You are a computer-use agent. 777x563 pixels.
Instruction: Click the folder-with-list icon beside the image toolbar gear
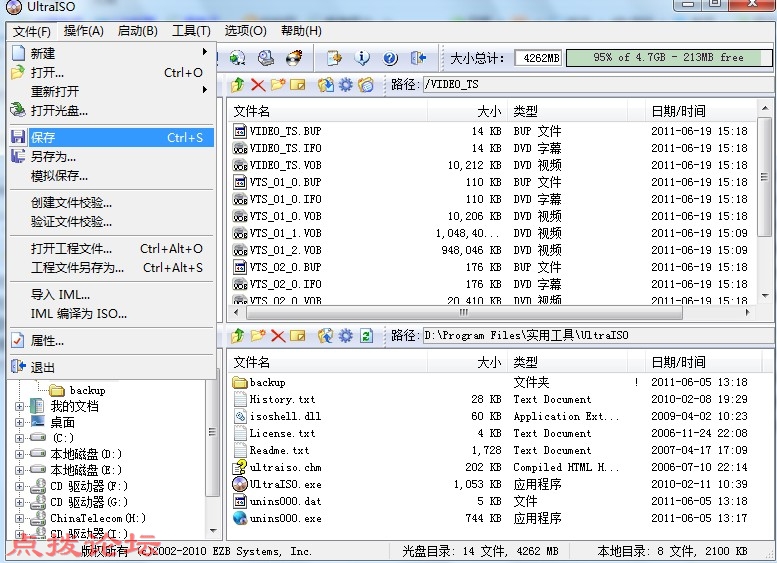coord(366,85)
